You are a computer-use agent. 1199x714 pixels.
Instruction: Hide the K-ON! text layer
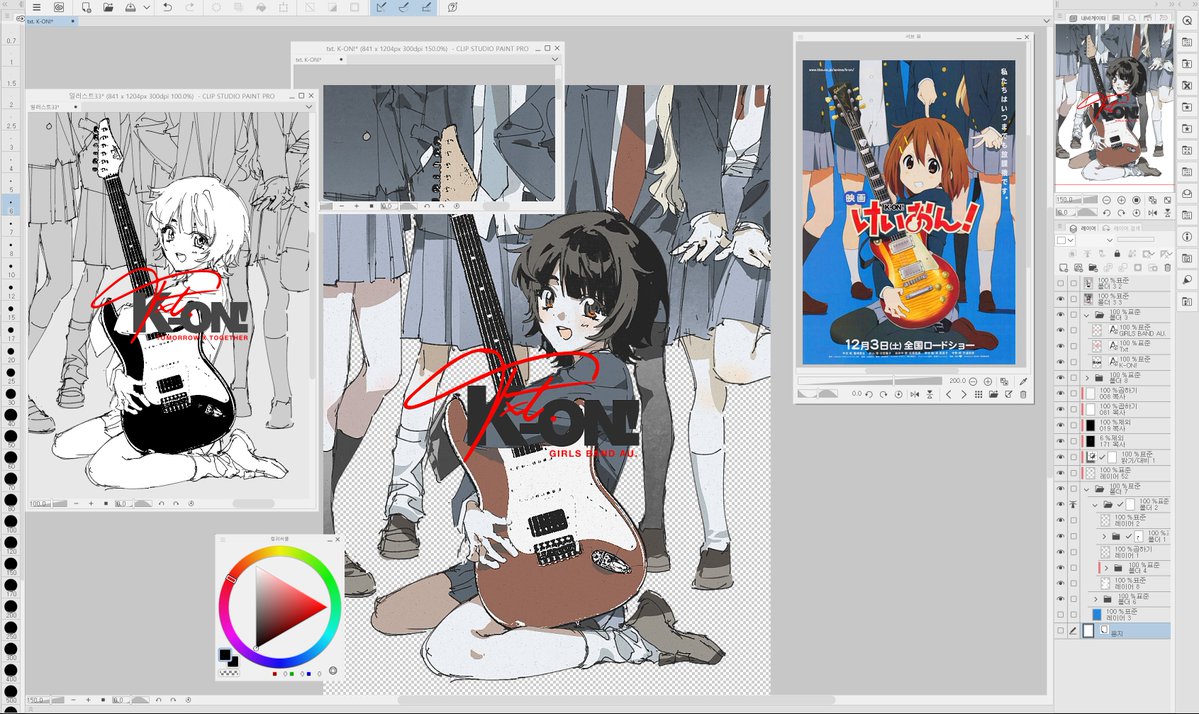click(x=1060, y=361)
